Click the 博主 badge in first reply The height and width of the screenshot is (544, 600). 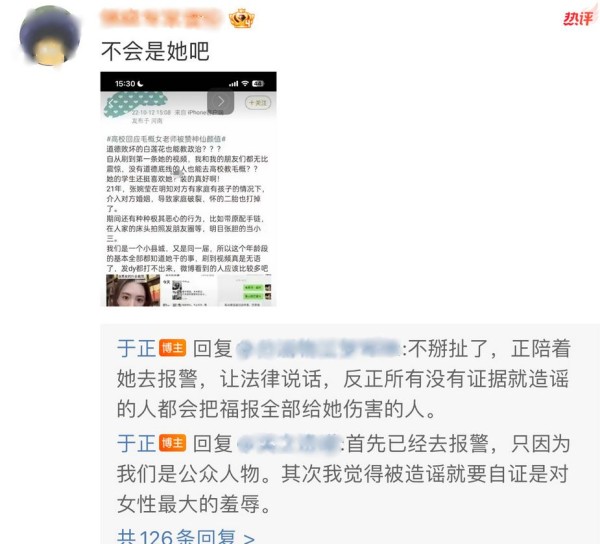173,348
